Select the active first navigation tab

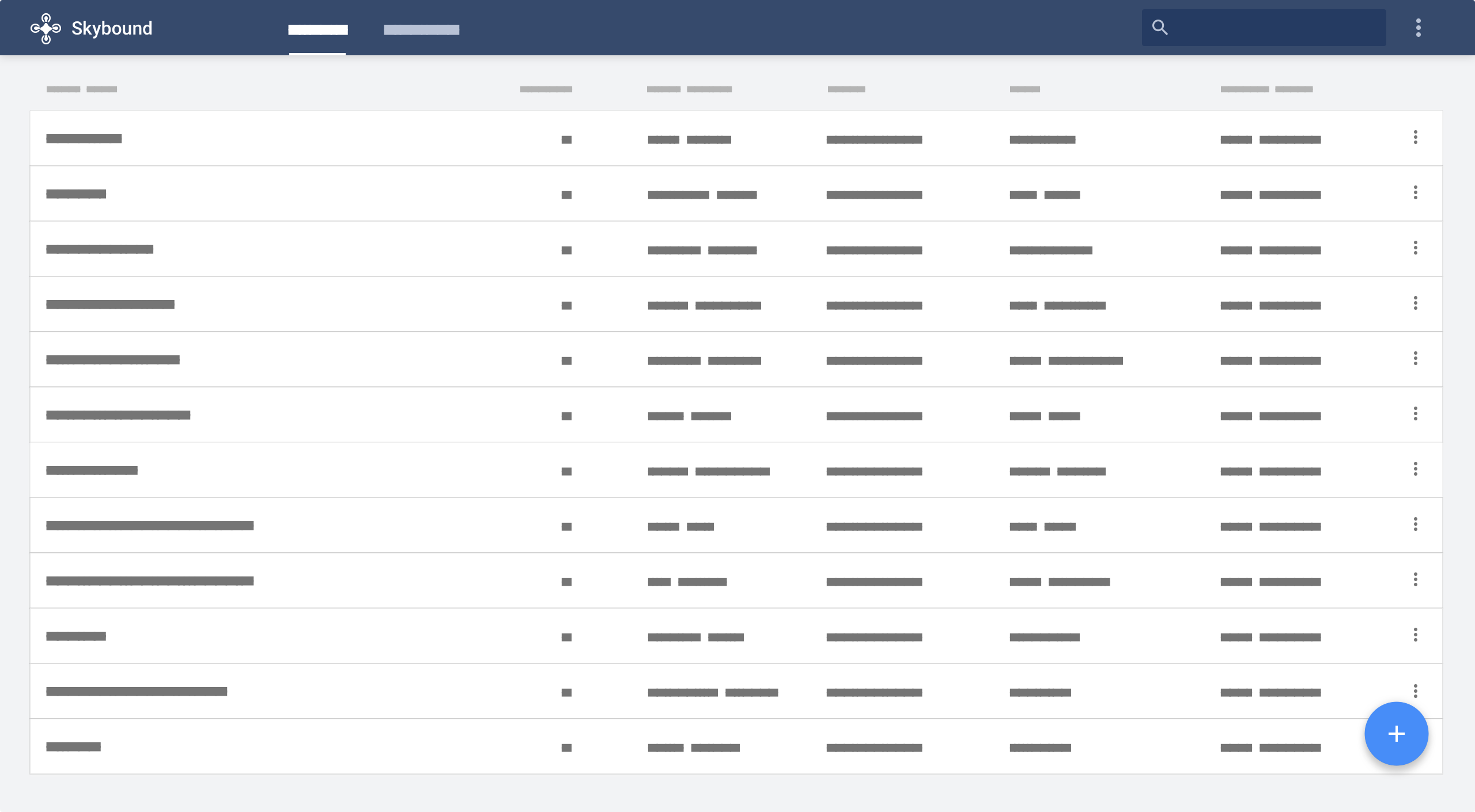point(317,29)
